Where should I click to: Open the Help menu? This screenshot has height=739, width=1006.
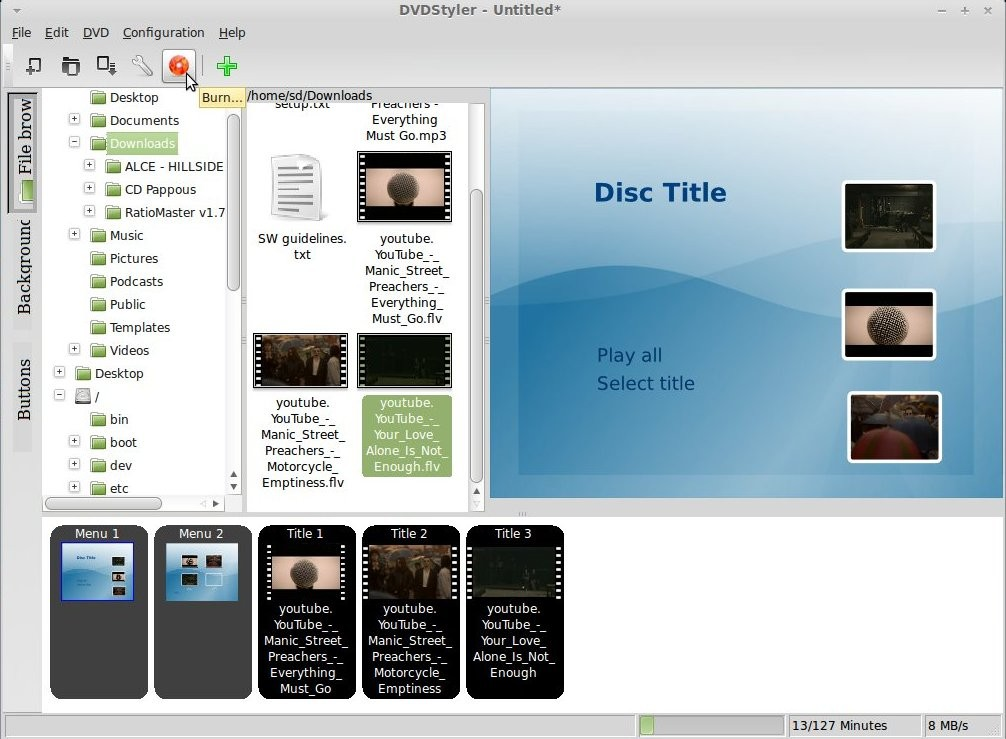click(232, 33)
